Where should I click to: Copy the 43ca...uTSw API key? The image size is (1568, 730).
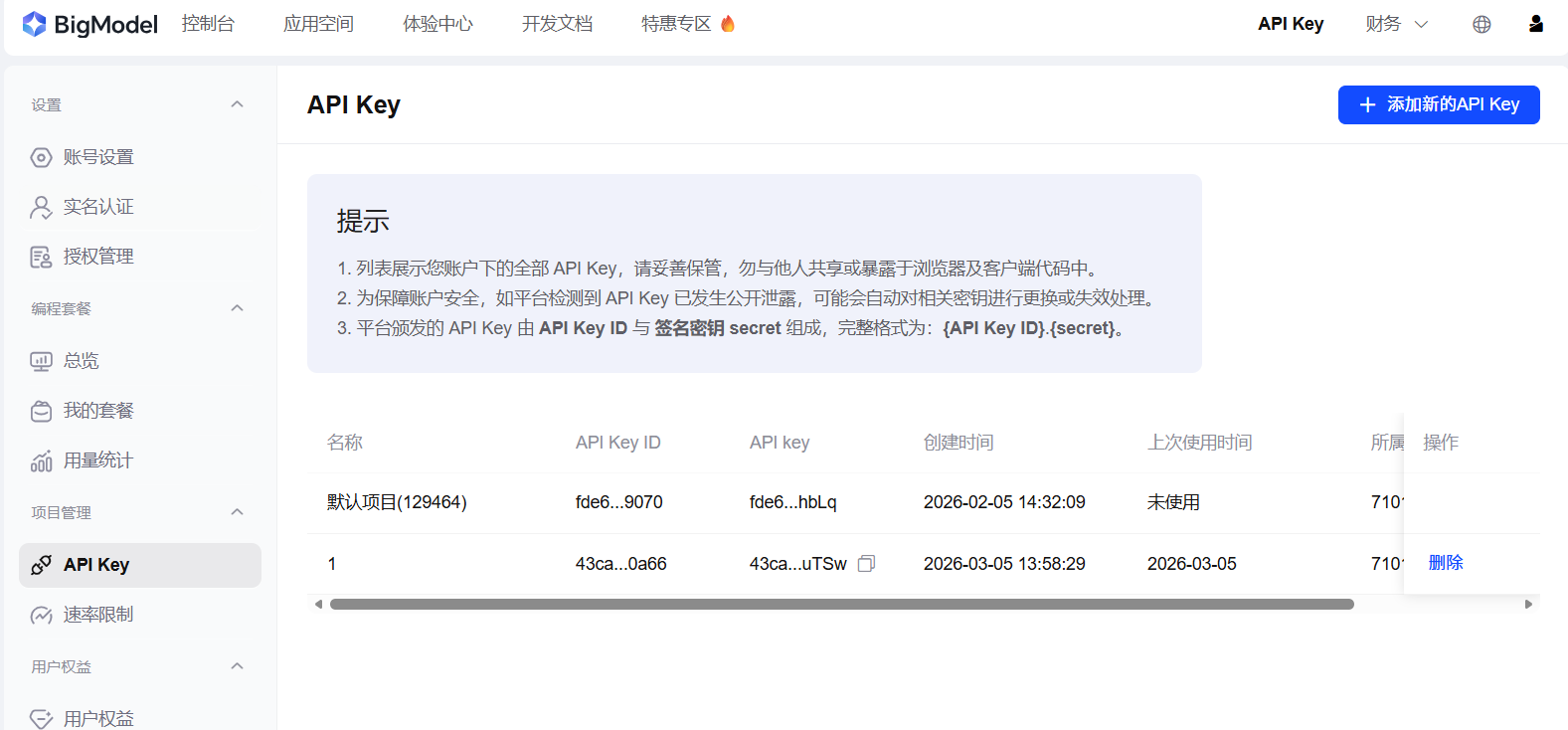coord(866,564)
